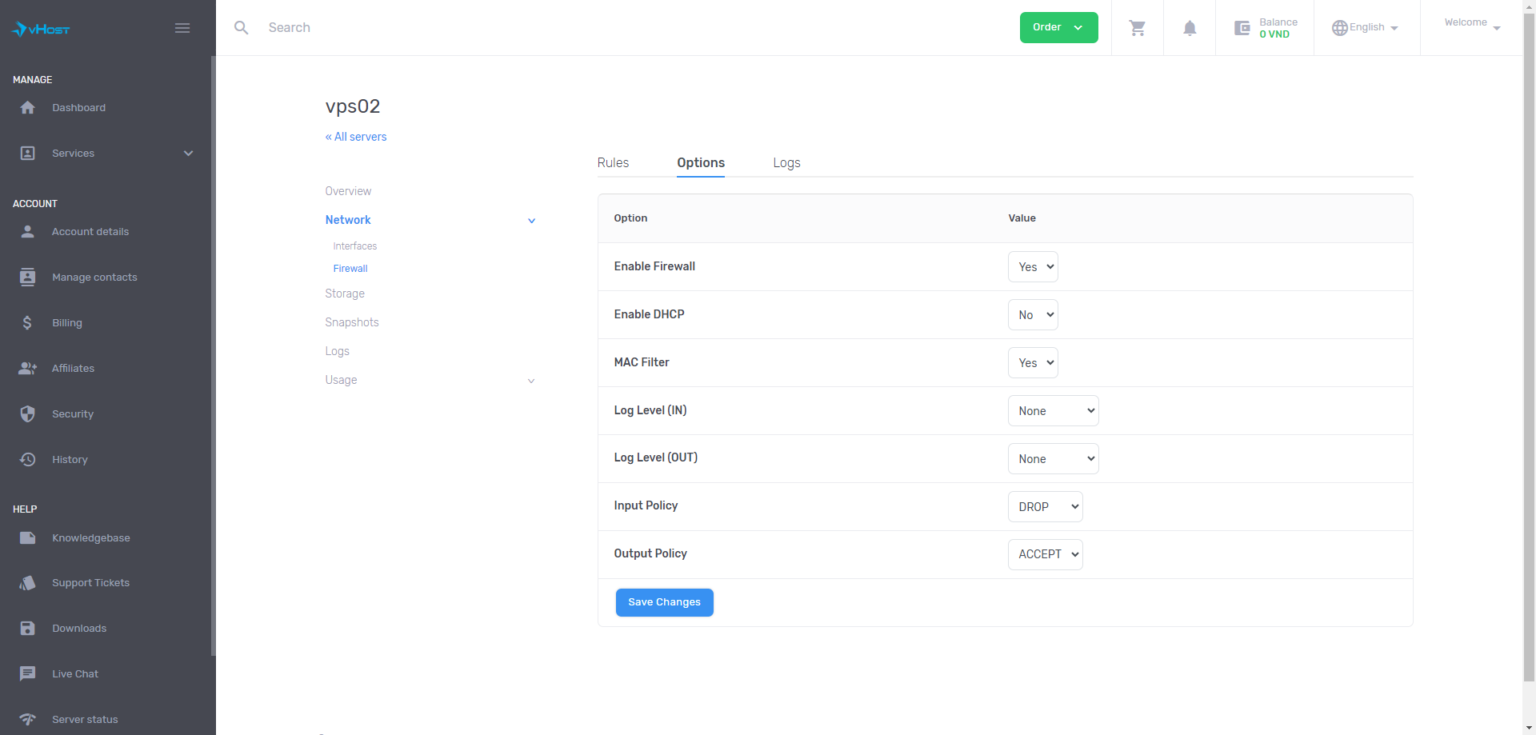Go back to All servers link

click(356, 137)
